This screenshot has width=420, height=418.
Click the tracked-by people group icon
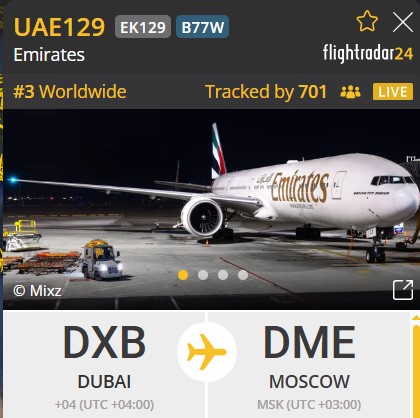[x=350, y=92]
